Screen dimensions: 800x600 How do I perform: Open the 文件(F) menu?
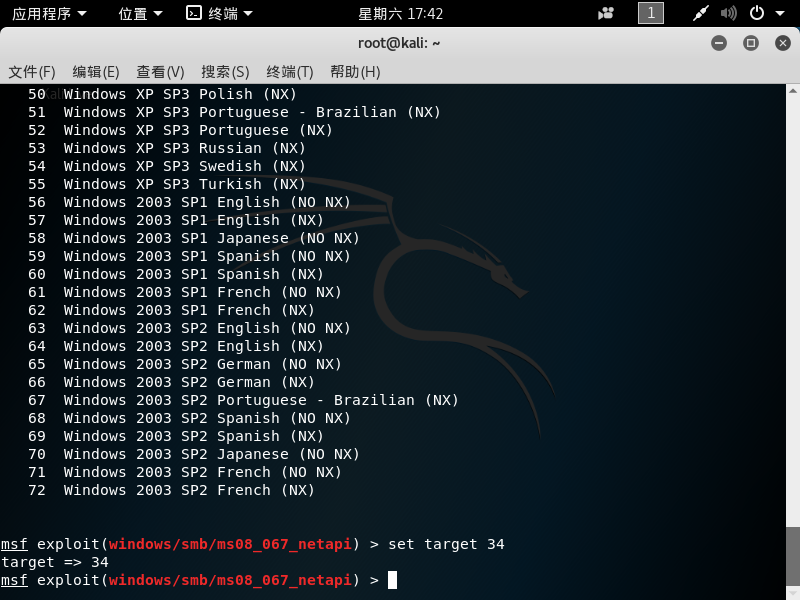[x=32, y=72]
